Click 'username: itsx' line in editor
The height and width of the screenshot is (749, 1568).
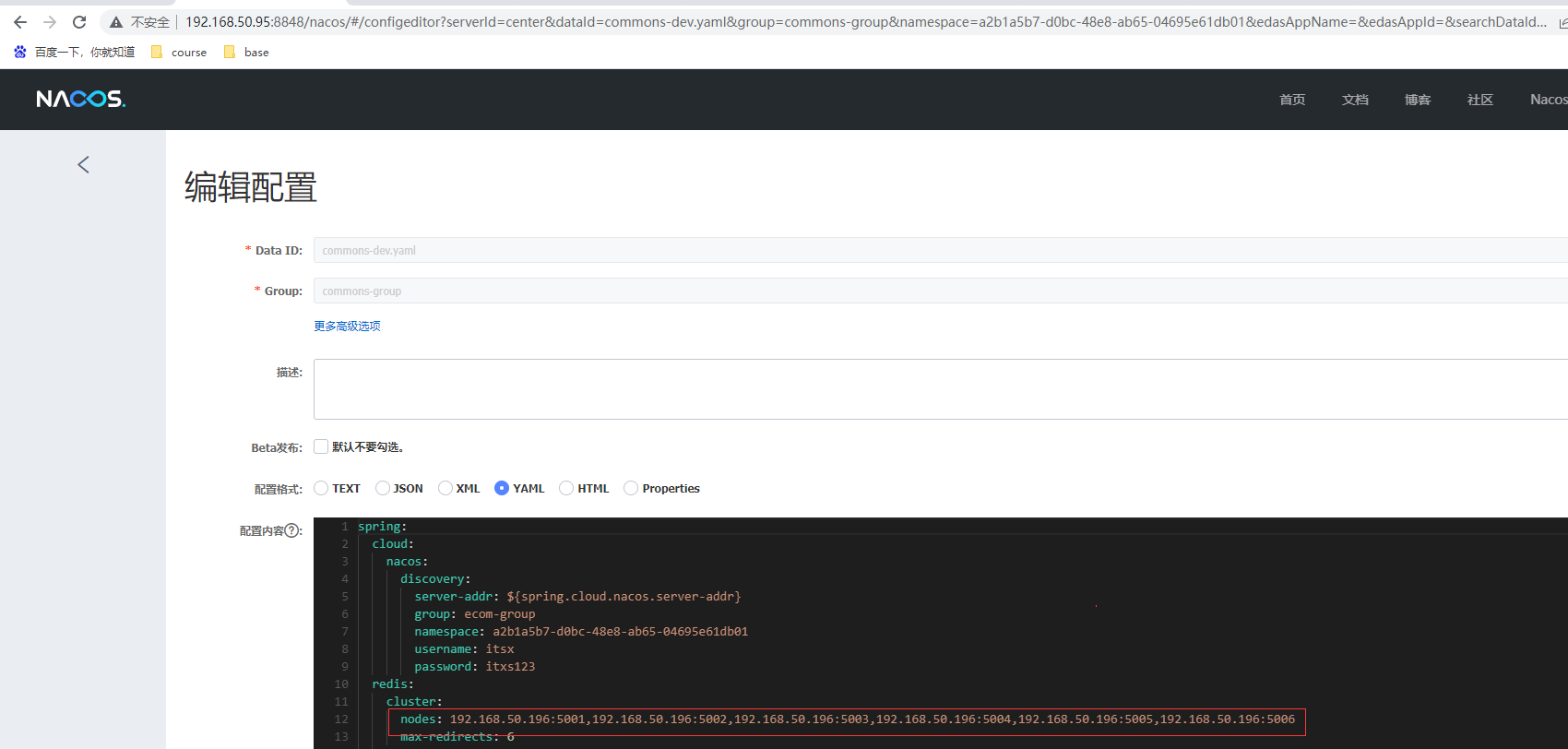point(464,649)
